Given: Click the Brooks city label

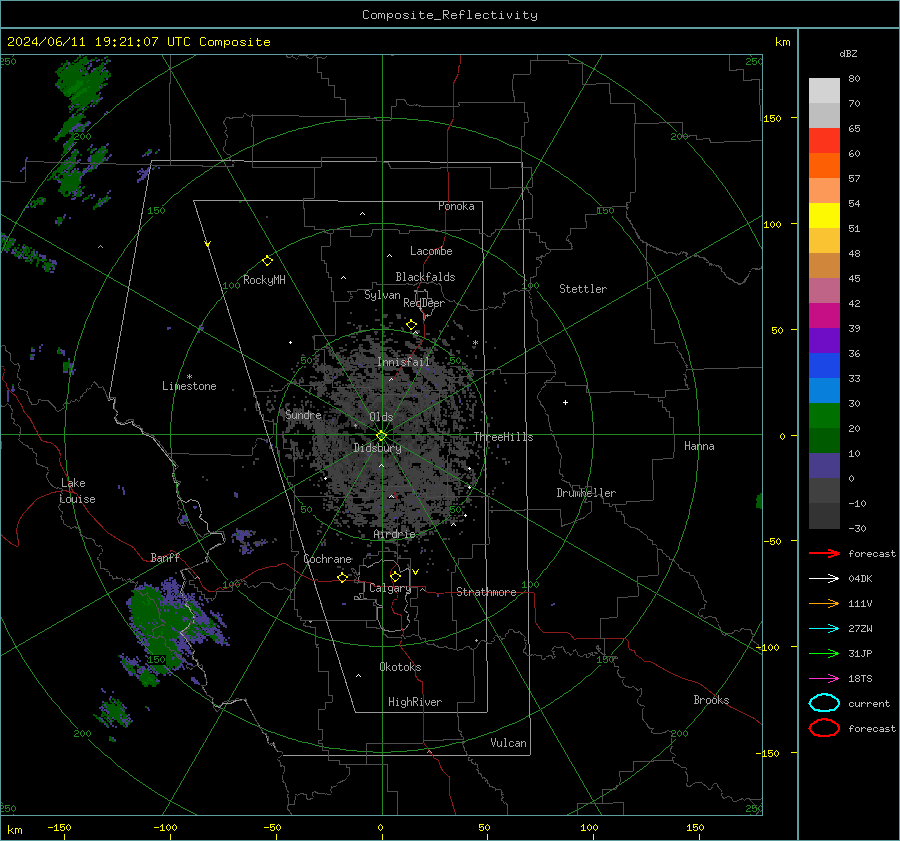Looking at the screenshot, I should click(711, 700).
